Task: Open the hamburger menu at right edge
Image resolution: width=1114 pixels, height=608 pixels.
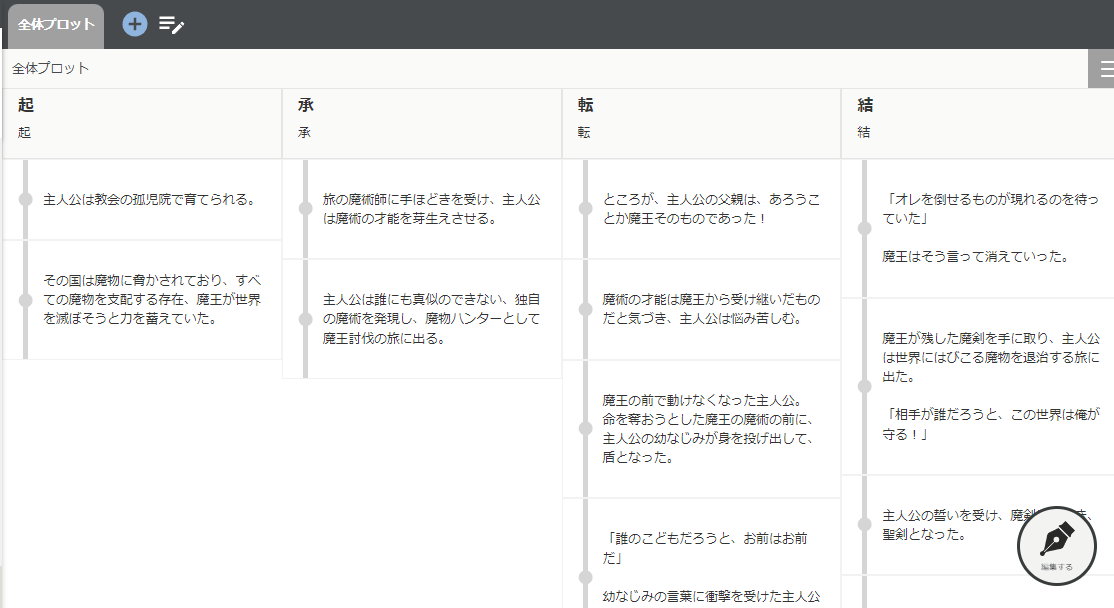Action: [1104, 68]
